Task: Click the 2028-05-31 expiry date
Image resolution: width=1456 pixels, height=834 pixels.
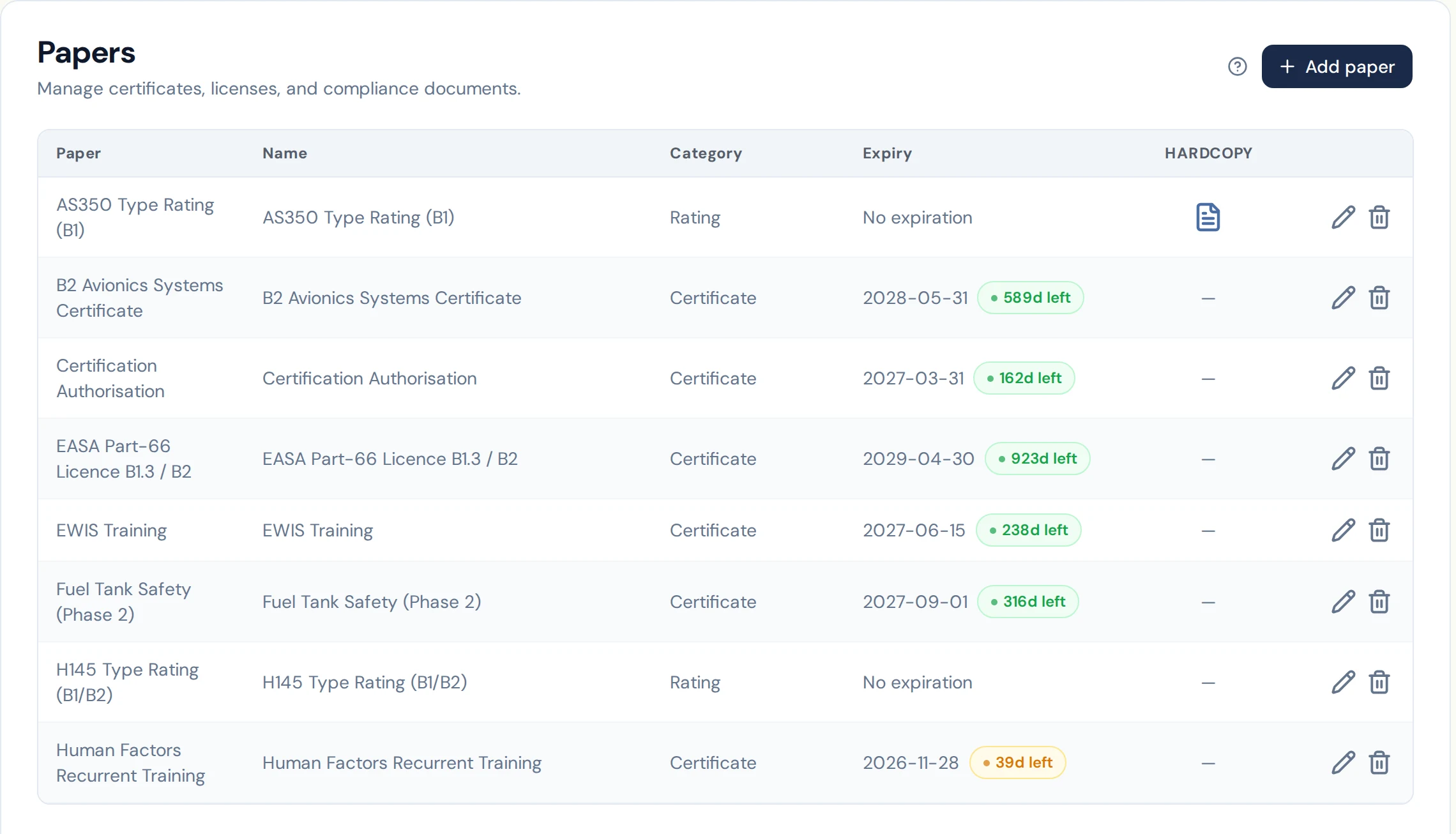Action: (x=915, y=298)
